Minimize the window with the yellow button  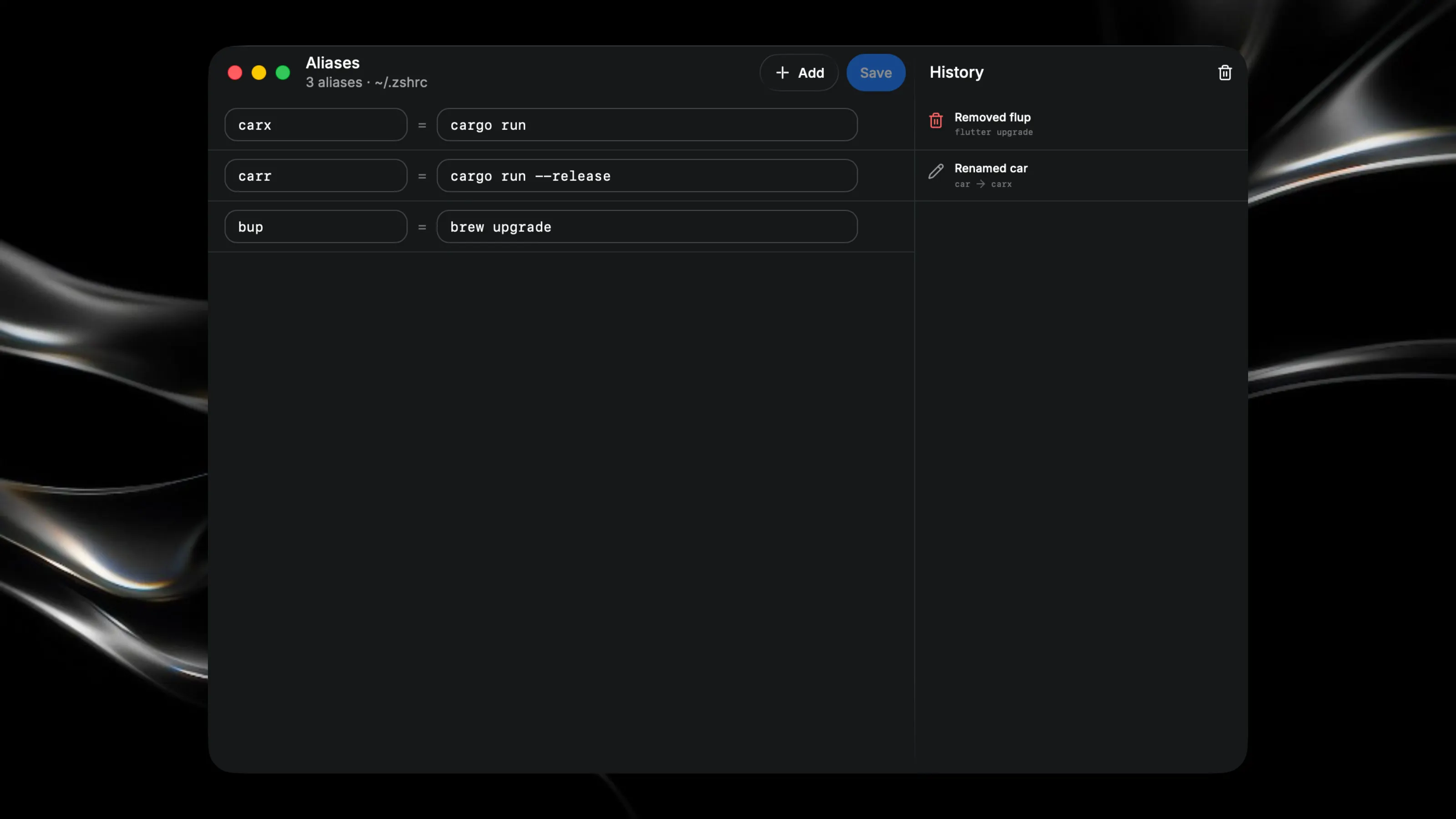(259, 73)
